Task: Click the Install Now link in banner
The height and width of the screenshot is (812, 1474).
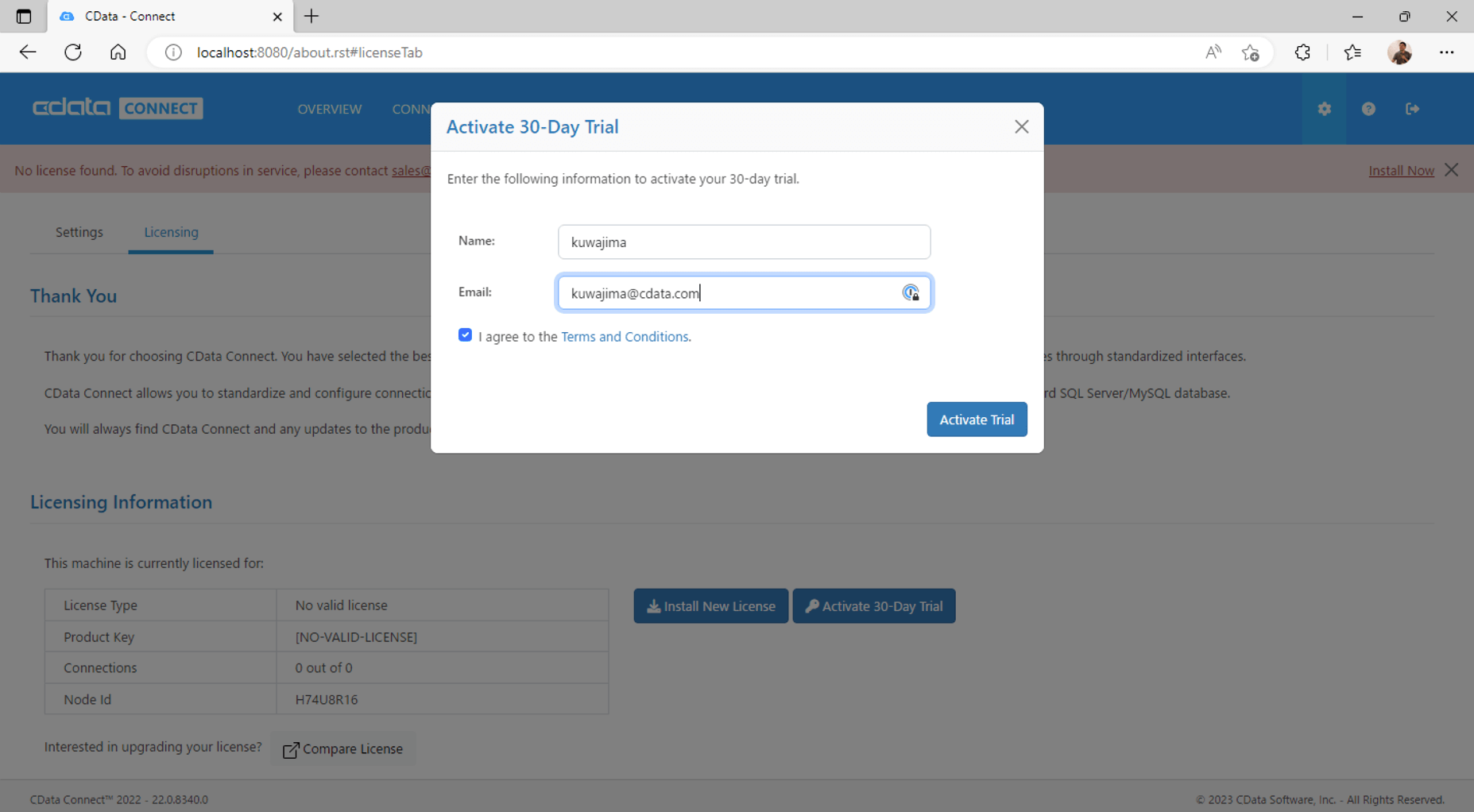Action: (x=1401, y=171)
